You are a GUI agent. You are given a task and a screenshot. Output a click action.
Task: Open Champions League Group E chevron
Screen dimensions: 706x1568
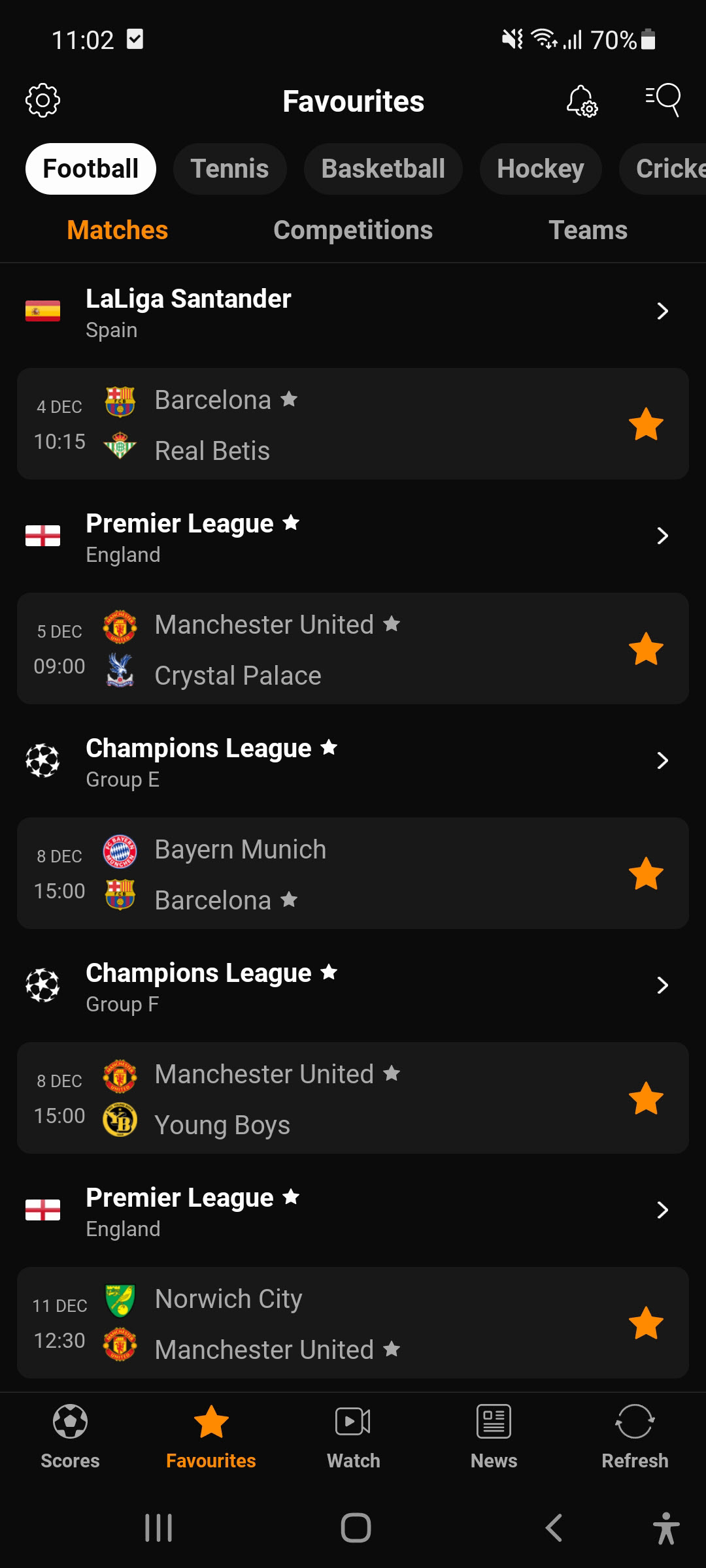pos(662,760)
